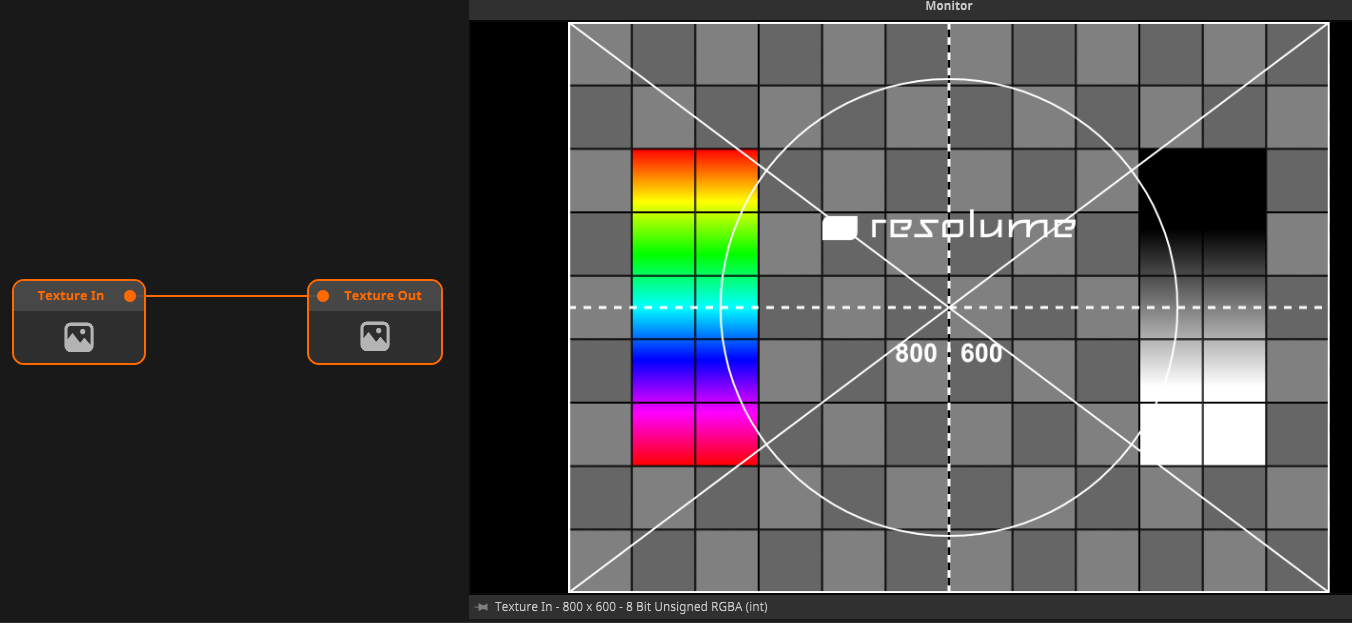Click the Monitor panel title bar

point(948,7)
